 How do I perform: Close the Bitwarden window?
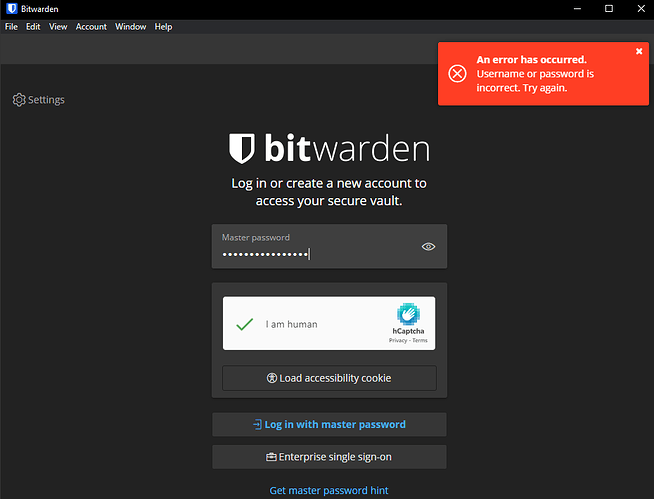pos(641,9)
